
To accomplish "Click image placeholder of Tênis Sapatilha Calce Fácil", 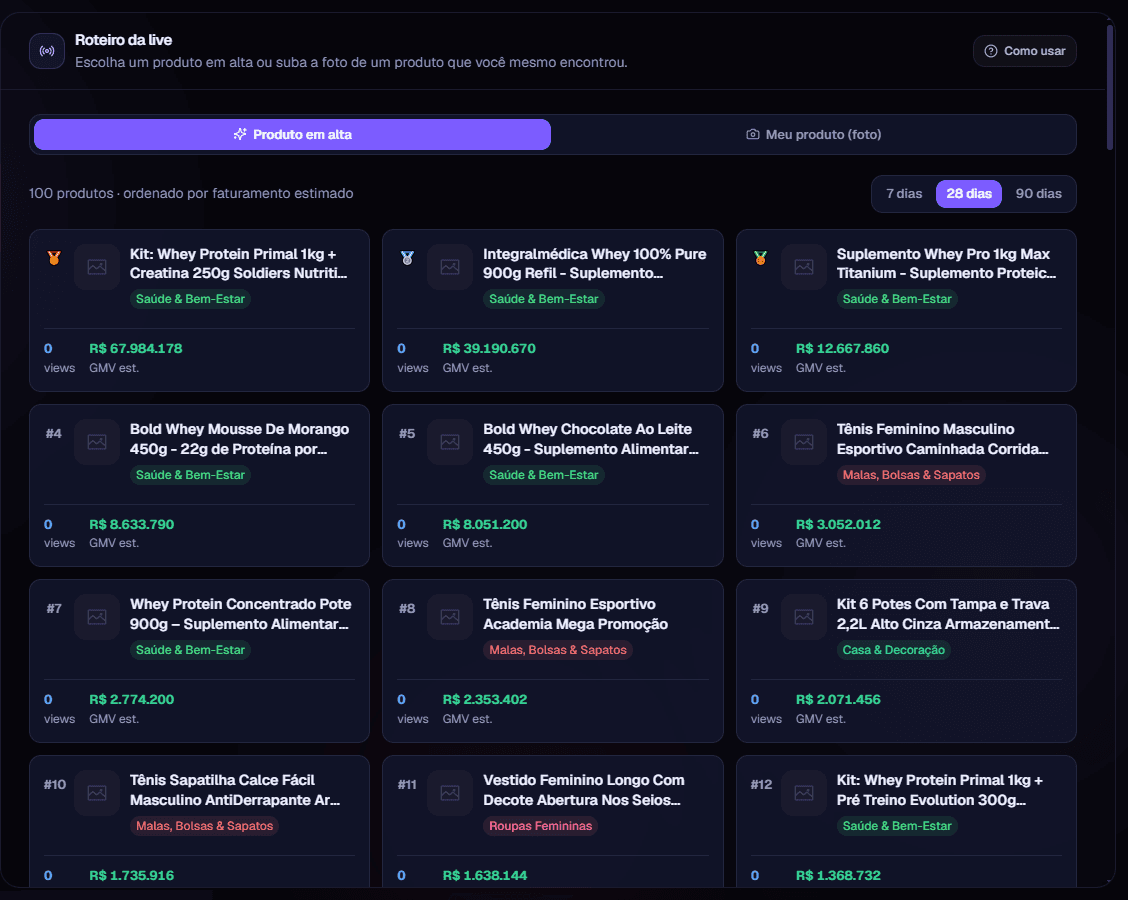I will click(x=97, y=793).
